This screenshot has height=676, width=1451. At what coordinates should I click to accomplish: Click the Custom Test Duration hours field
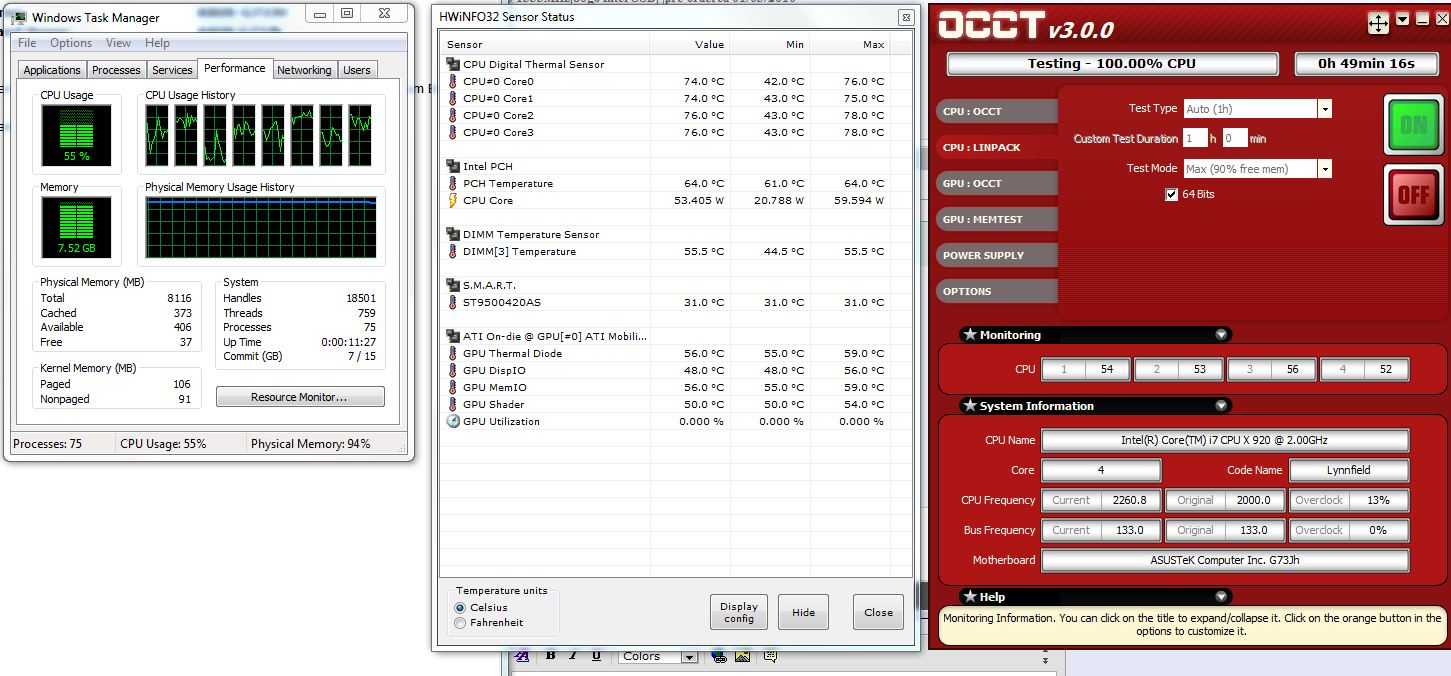tap(1195, 138)
